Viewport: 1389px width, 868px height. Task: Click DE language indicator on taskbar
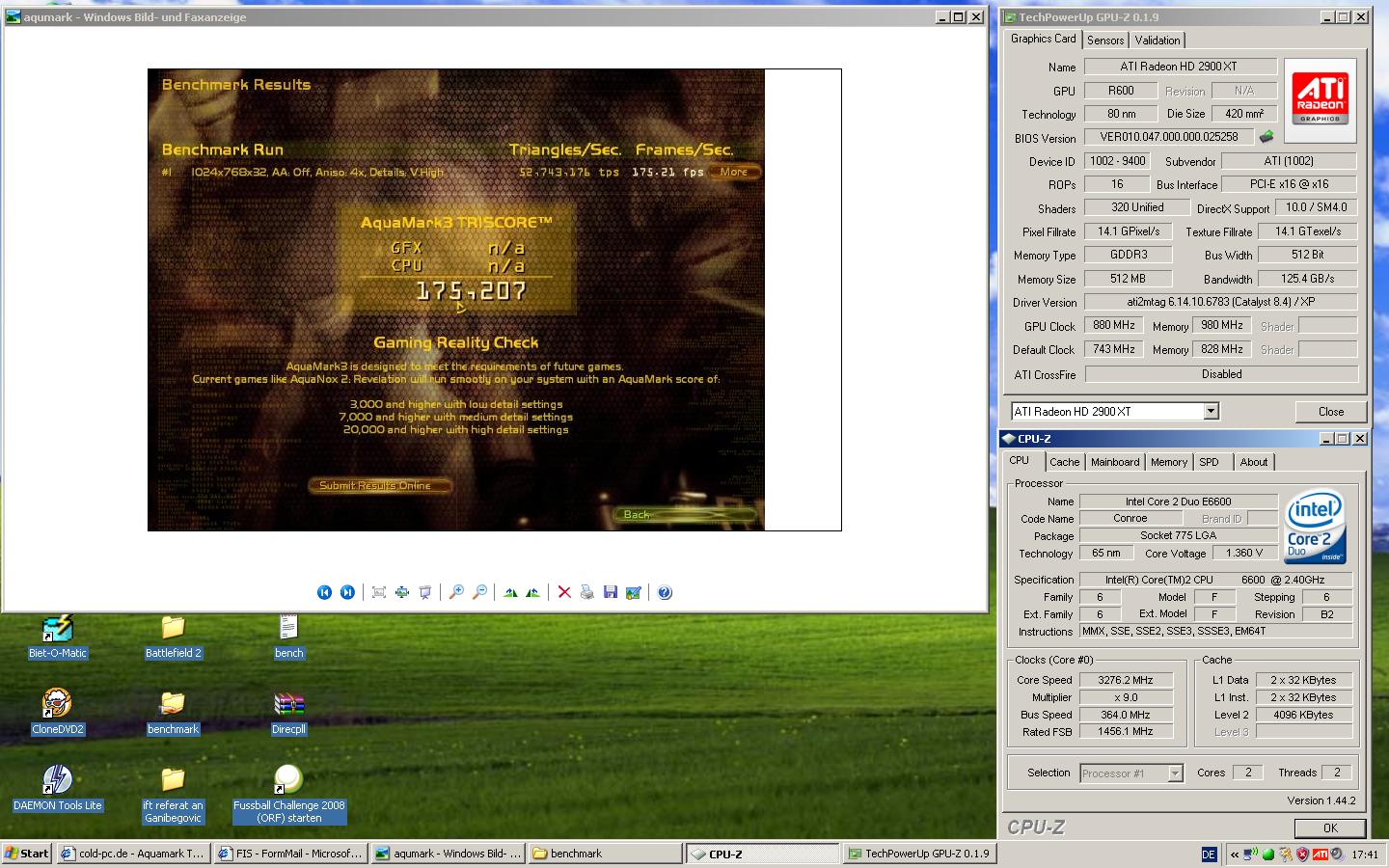pos(1209,854)
